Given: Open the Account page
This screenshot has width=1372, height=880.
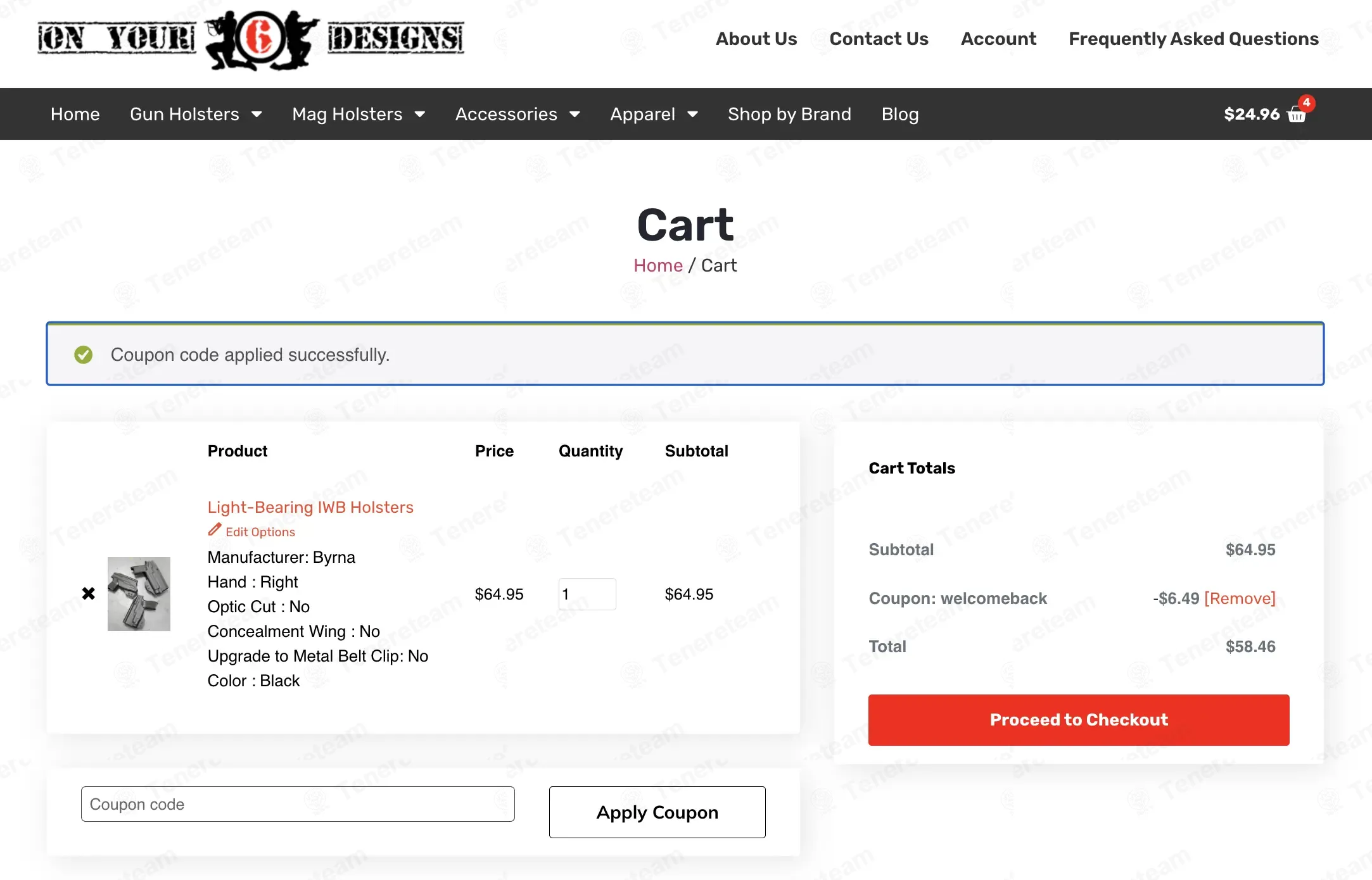Looking at the screenshot, I should pyautogui.click(x=998, y=39).
